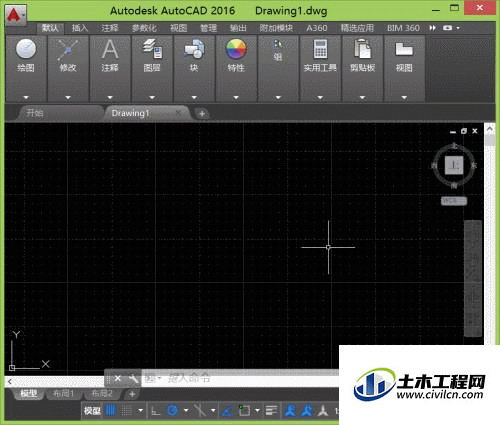Screen dimensions: 500x425
Task: Toggle grid display in the status bar
Action: 111,410
